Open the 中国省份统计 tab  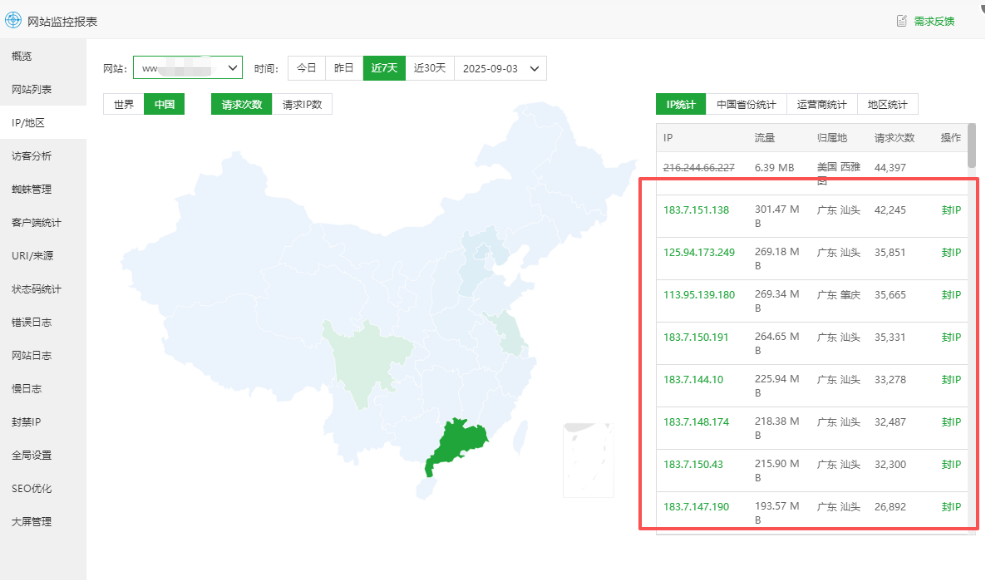[x=746, y=104]
